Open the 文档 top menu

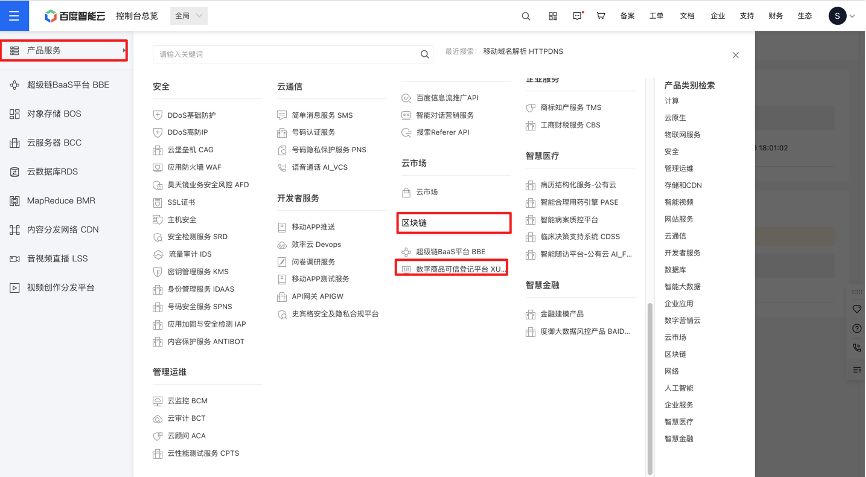pyautogui.click(x=687, y=16)
